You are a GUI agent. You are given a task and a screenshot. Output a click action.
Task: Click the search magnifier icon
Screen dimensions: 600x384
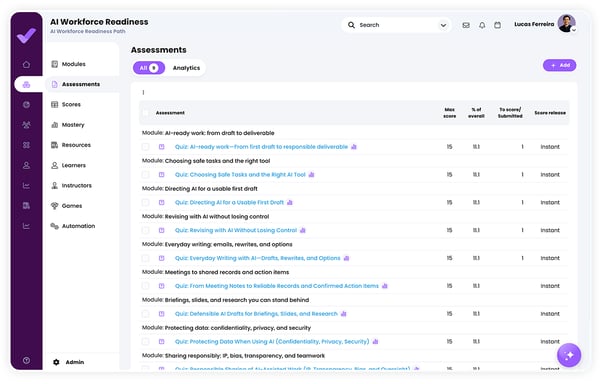point(351,25)
